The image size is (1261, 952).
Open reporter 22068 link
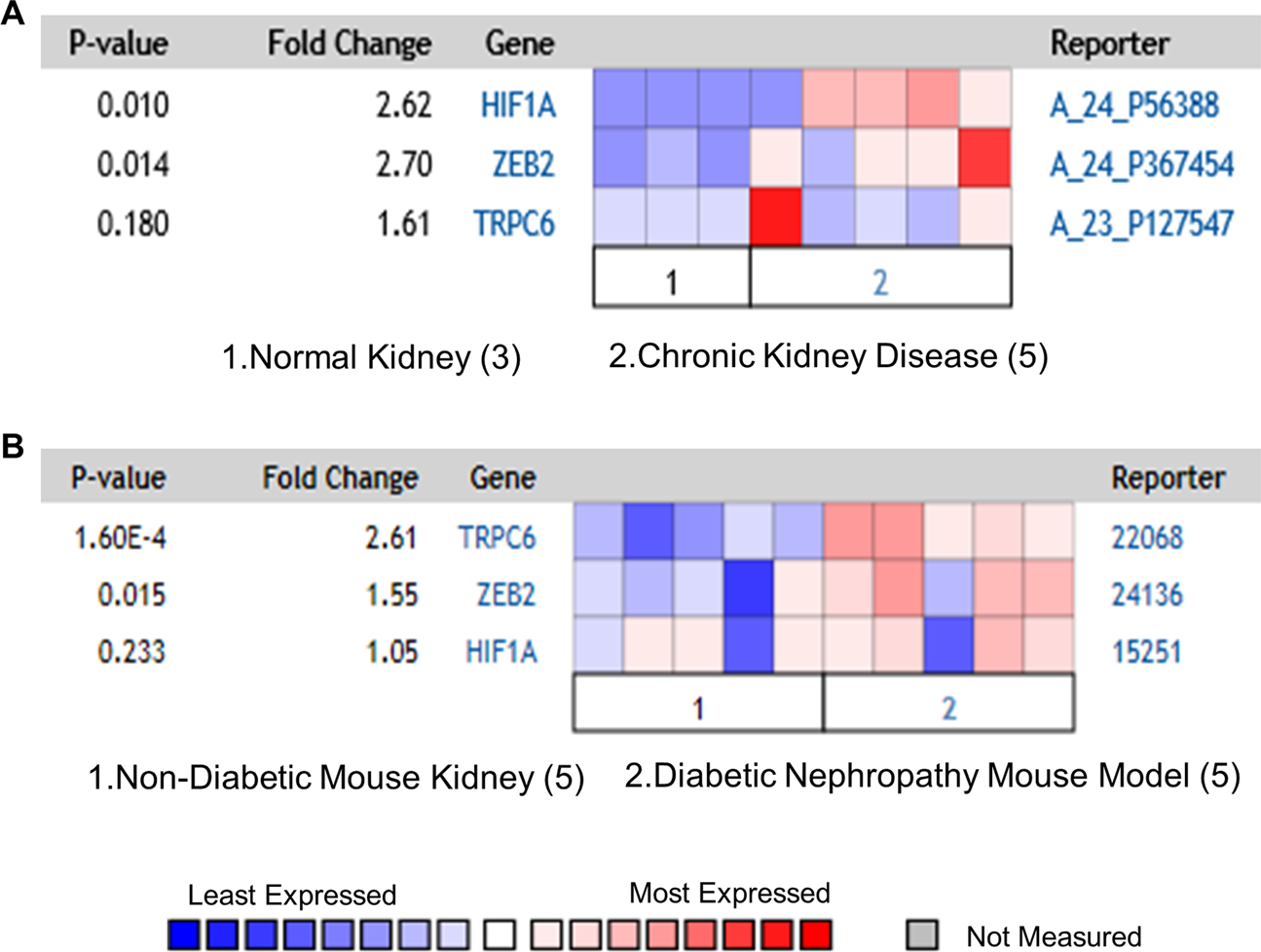(x=1147, y=536)
